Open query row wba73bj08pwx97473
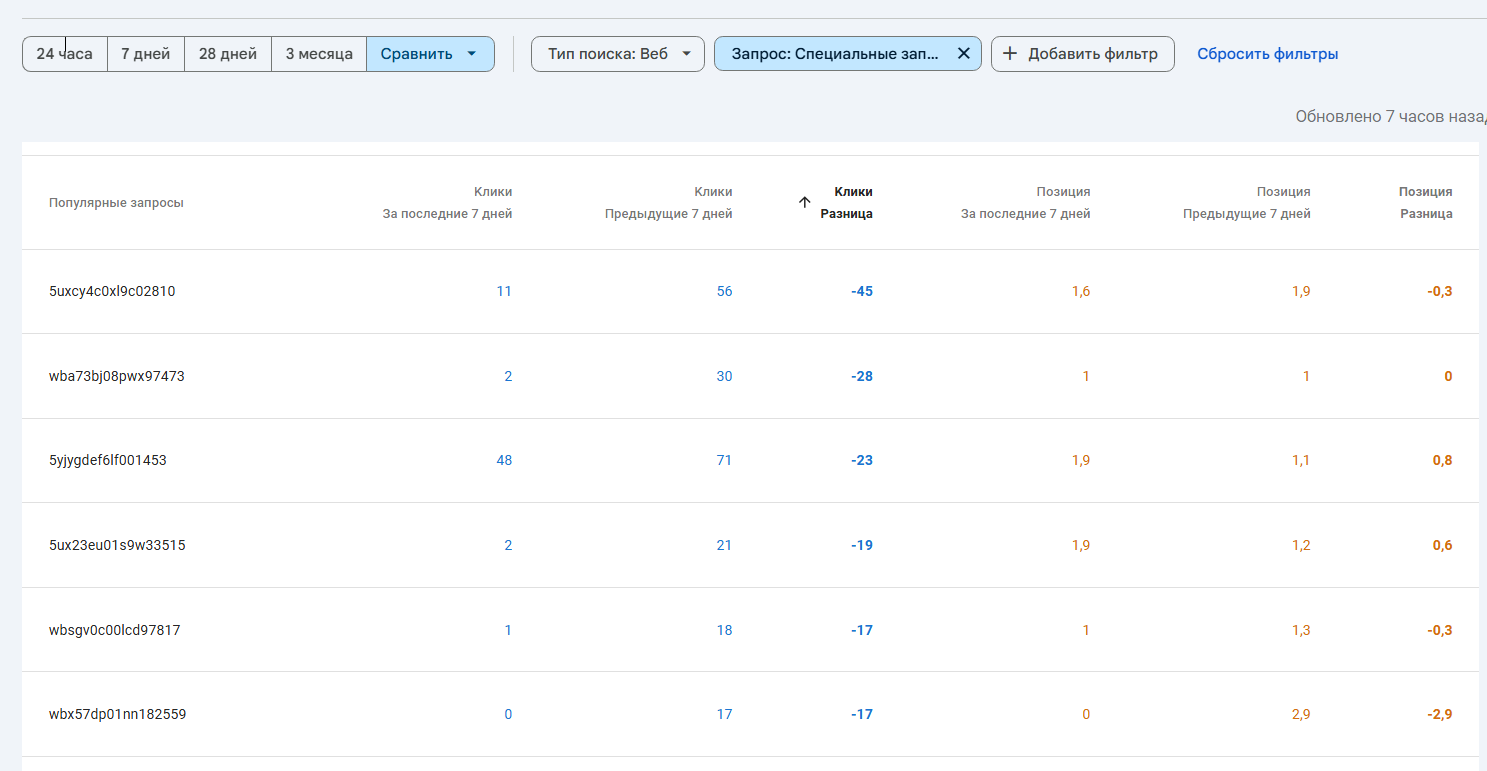The width and height of the screenshot is (1487, 771). 116,376
